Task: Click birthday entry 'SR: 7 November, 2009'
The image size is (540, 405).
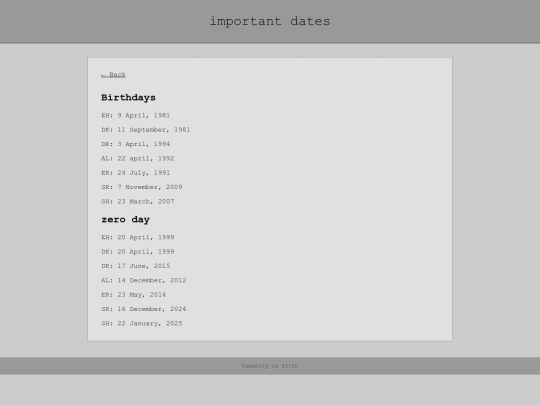Action: click(x=142, y=187)
